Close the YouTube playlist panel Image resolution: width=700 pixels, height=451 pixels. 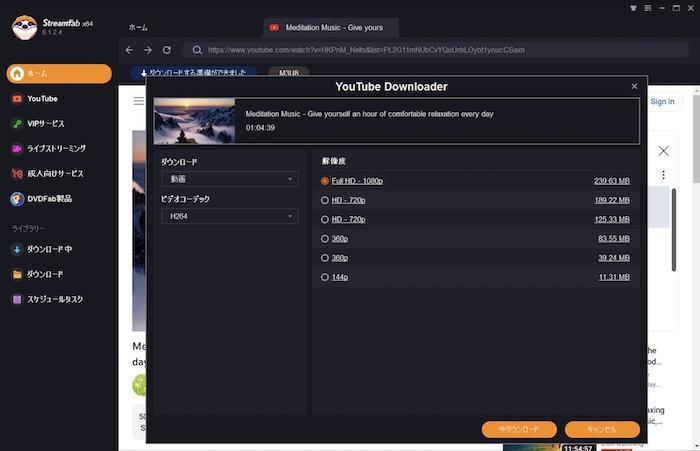[x=663, y=151]
